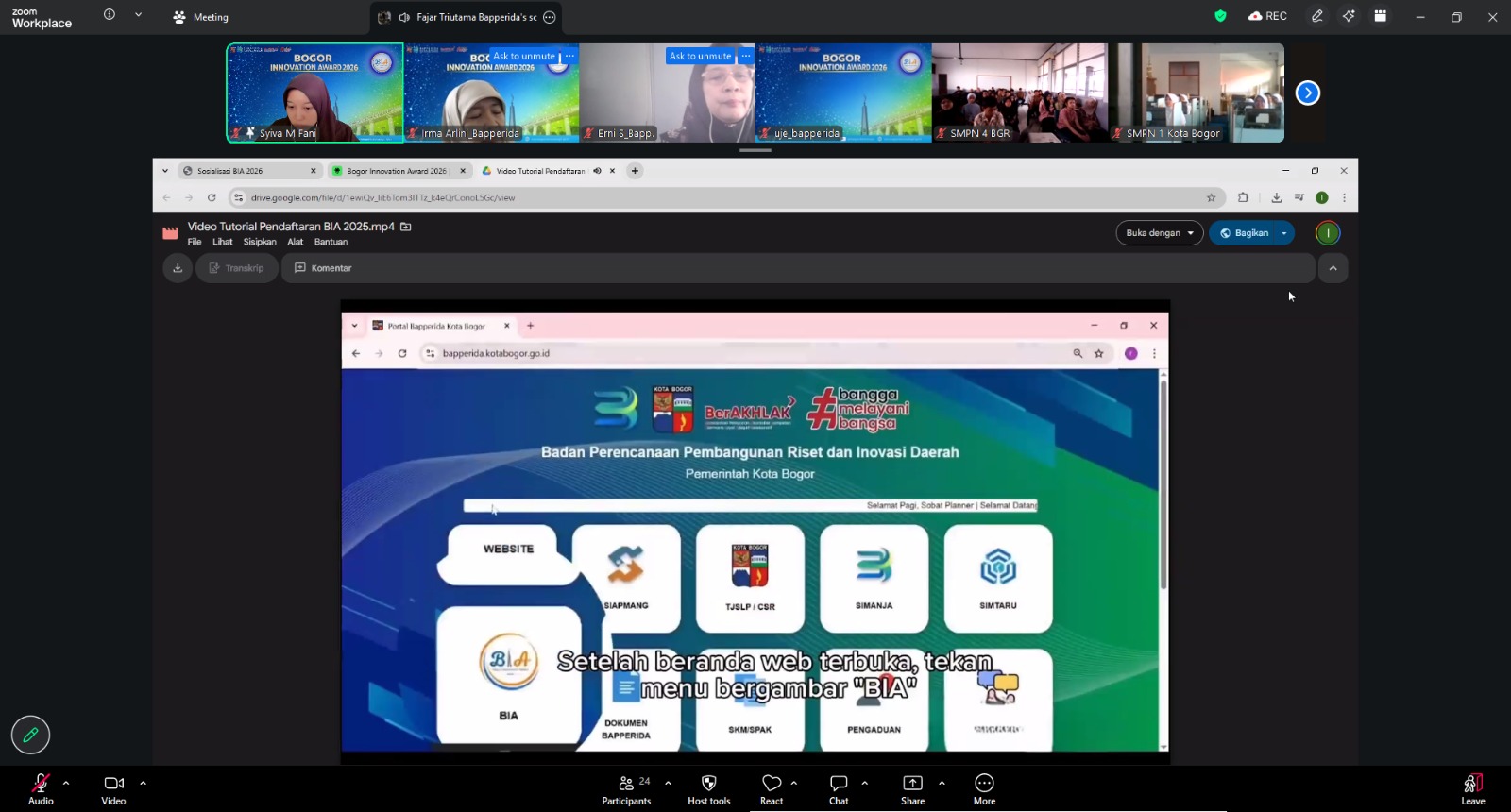Open more options on Erni S_Bapp.'s video tile
This screenshot has width=1511, height=812.
[x=746, y=57]
